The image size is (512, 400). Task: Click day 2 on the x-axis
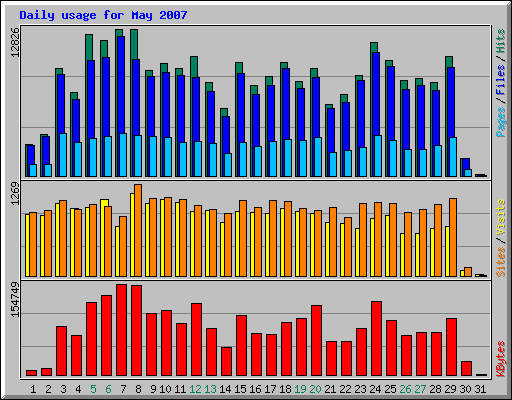click(x=48, y=389)
